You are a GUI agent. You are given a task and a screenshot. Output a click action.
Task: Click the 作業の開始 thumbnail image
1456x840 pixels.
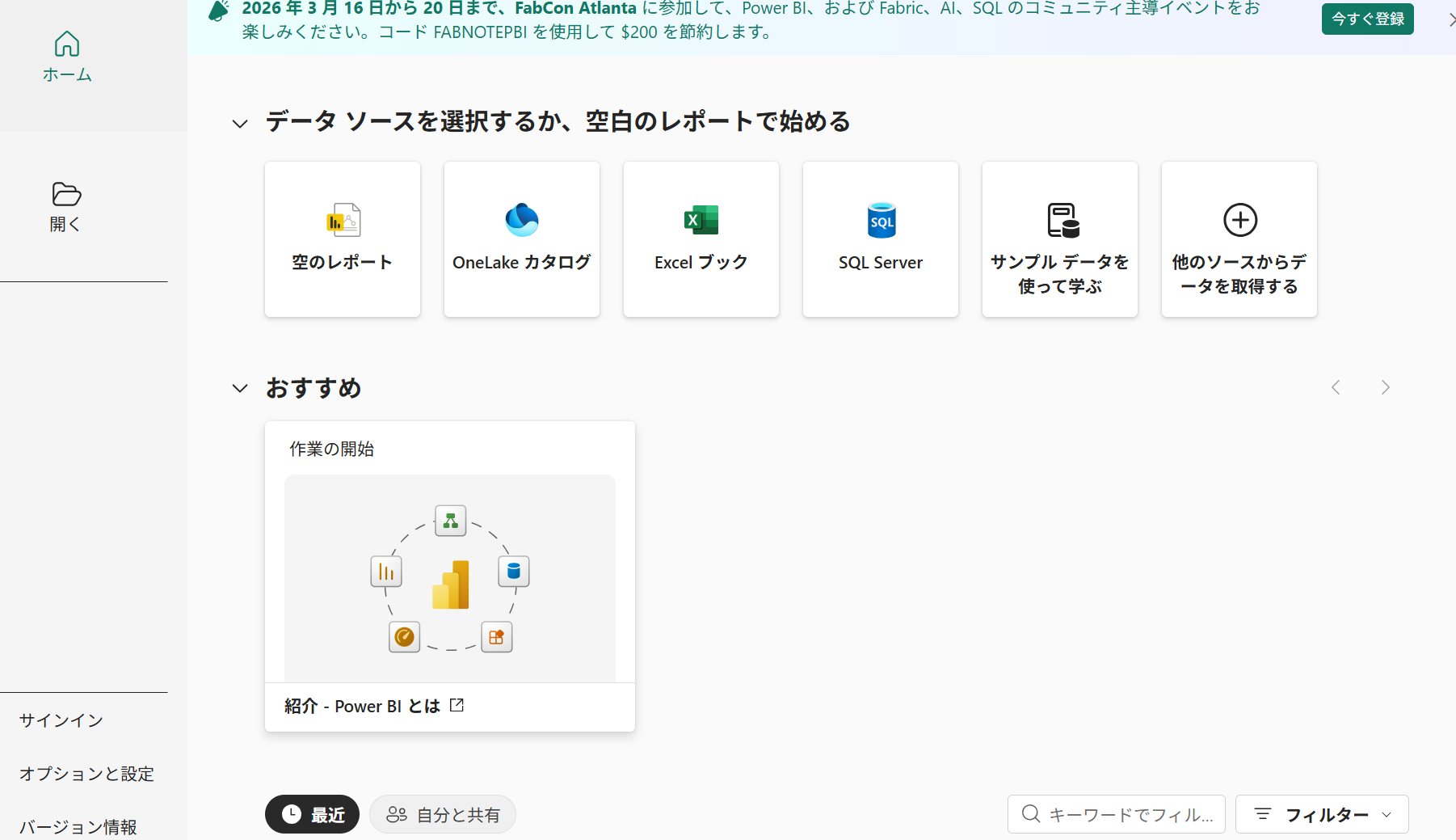click(x=450, y=578)
